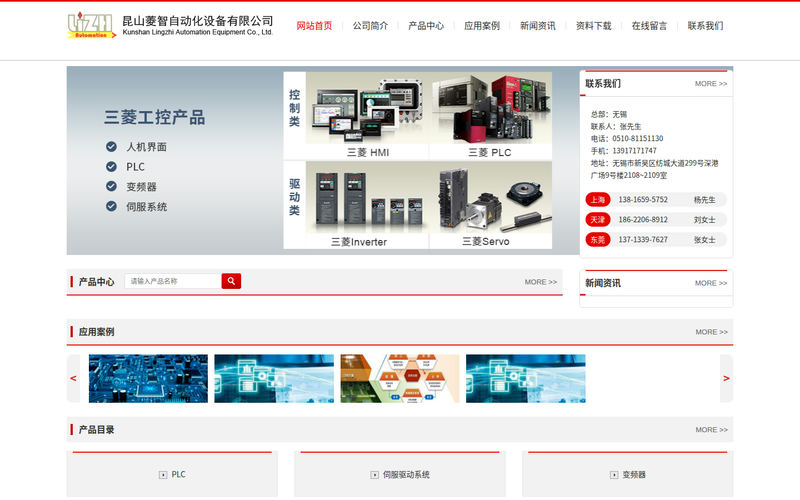Open the circuit board case thumbnail

[148, 379]
